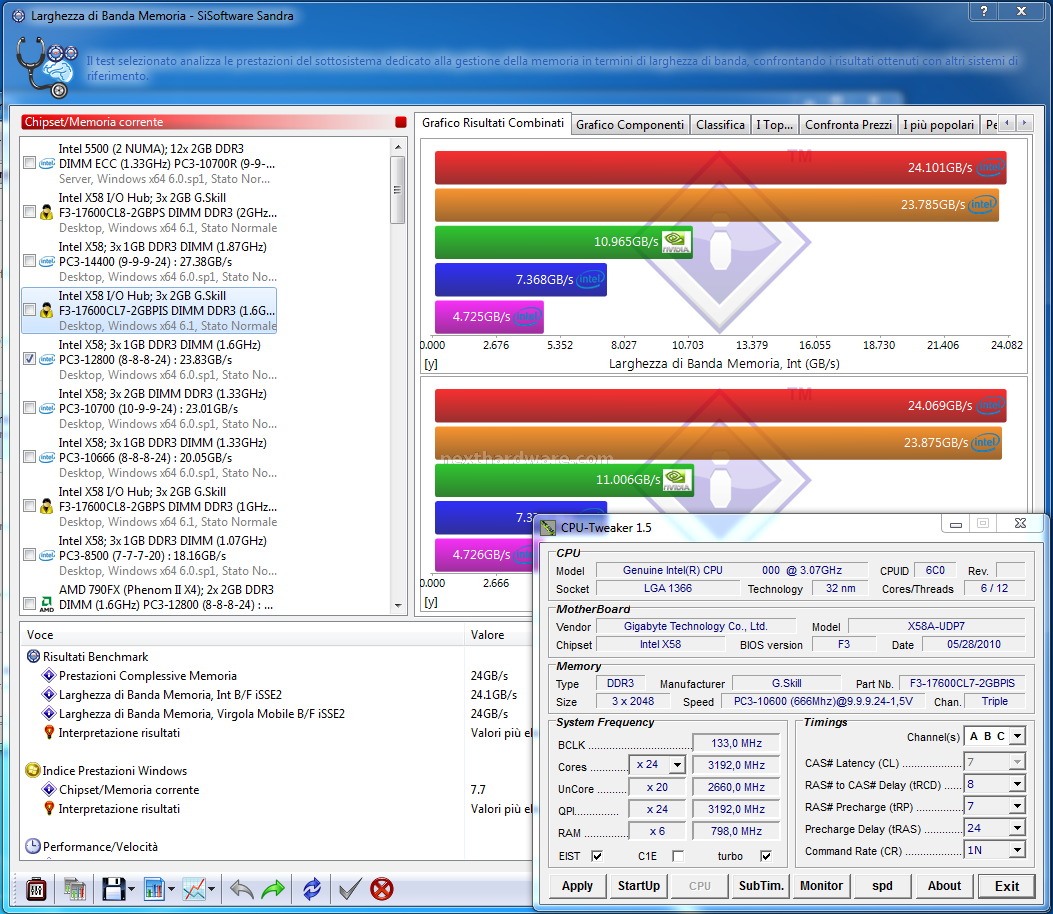Check the F3-17600CL8-2GBPS (2GHz) entry checkbox

click(30, 212)
